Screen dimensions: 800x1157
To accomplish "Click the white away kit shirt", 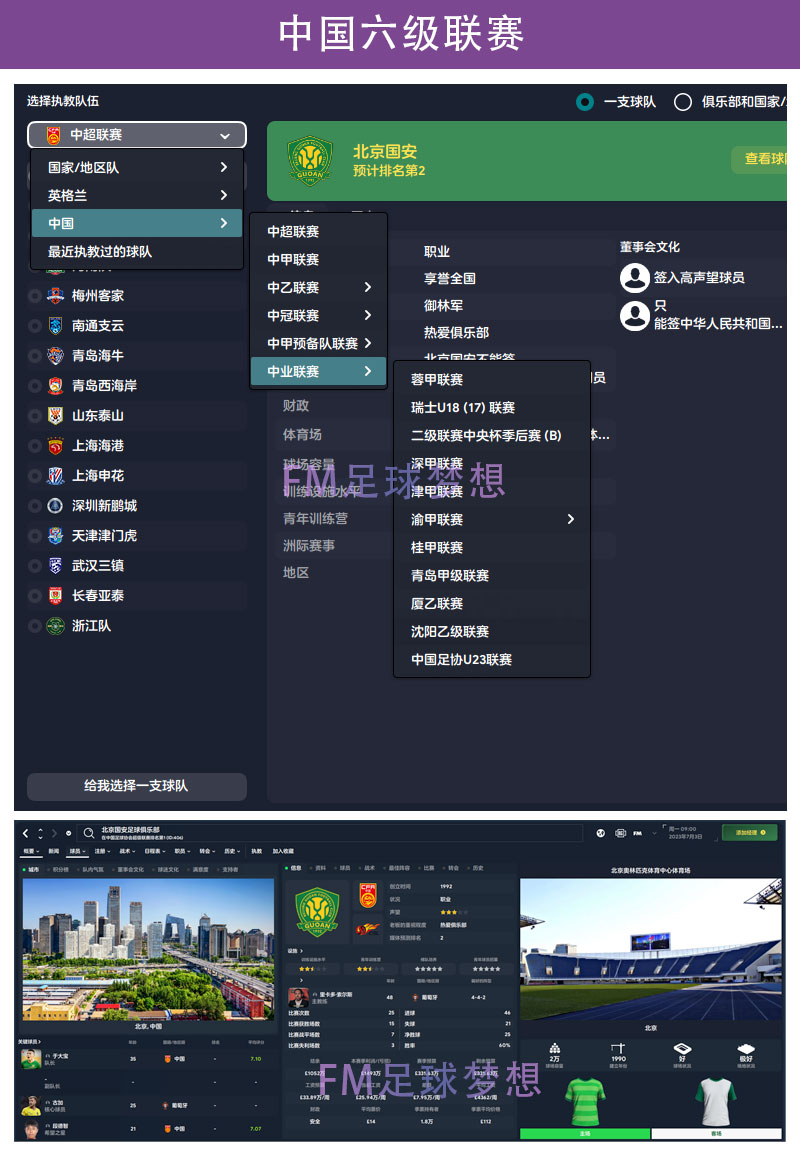I will [716, 1101].
